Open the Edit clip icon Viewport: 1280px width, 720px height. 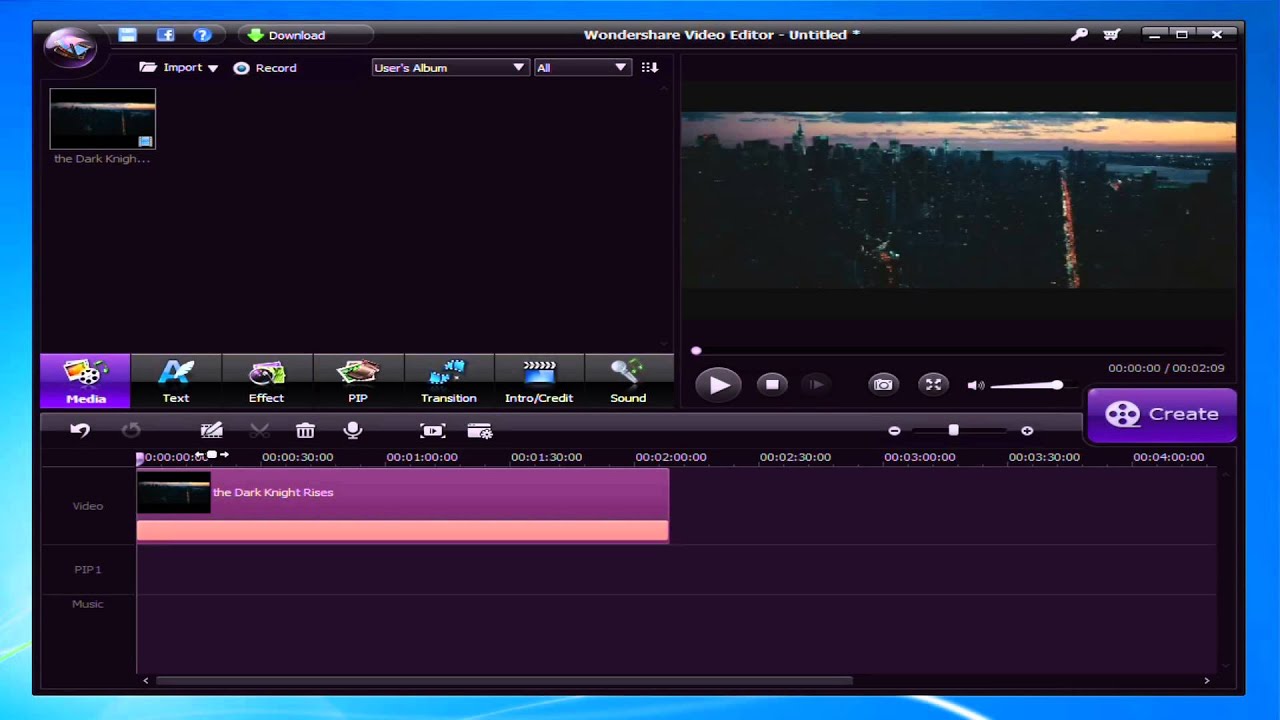211,430
